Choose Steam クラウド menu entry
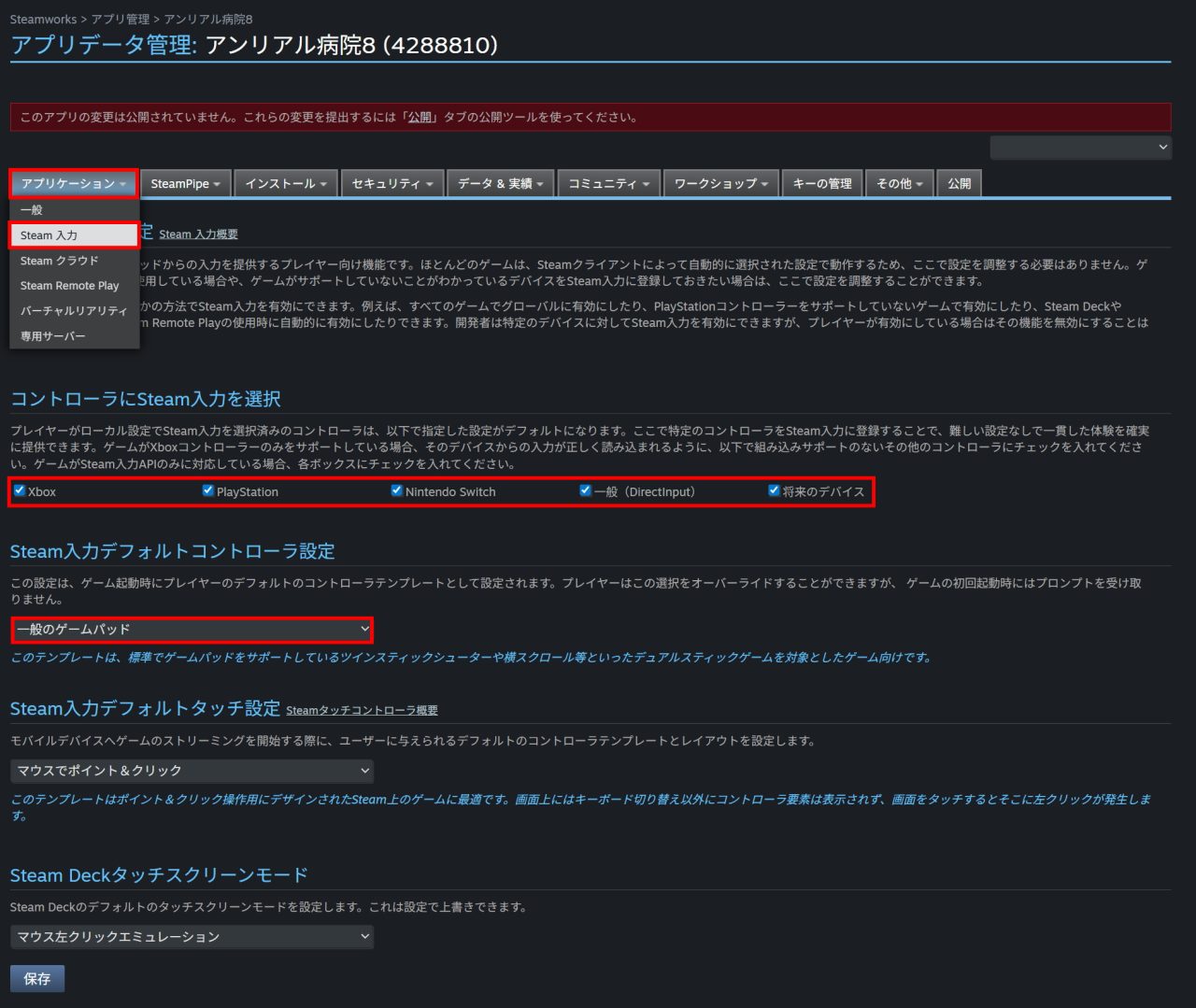This screenshot has width=1196, height=1008. coord(59,261)
